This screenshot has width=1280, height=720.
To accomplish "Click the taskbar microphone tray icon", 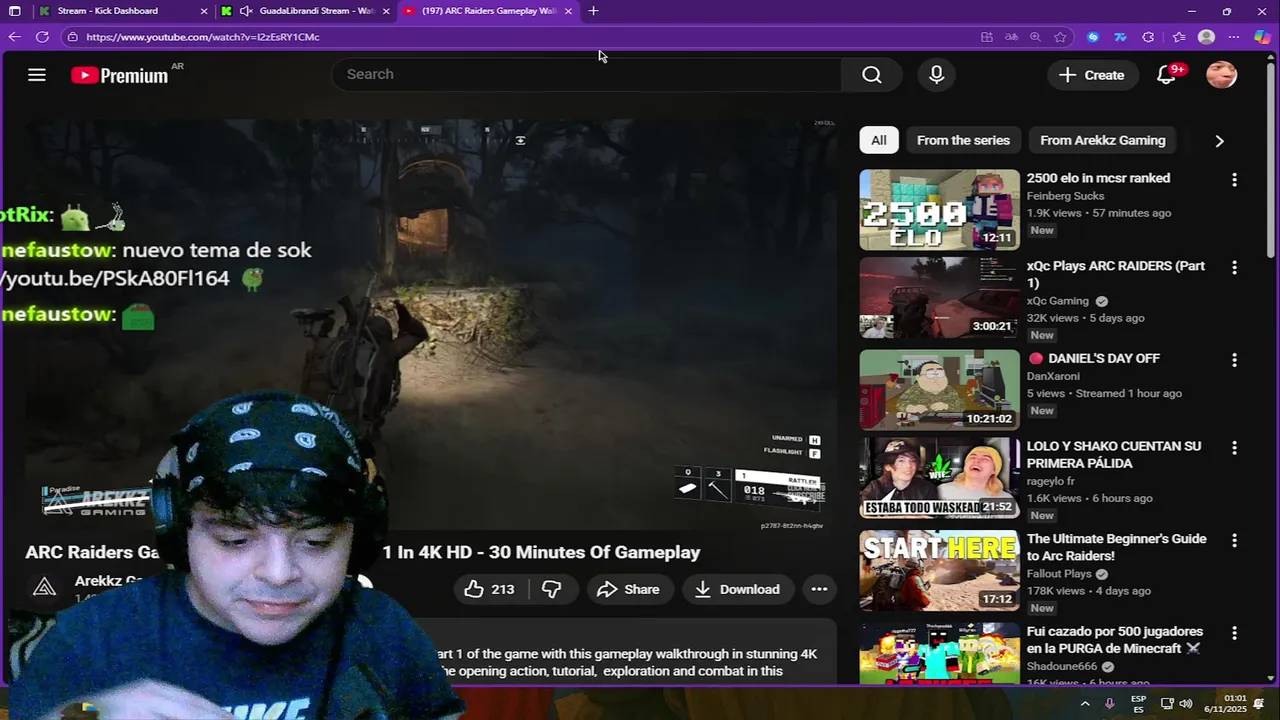I will coord(1109,704).
